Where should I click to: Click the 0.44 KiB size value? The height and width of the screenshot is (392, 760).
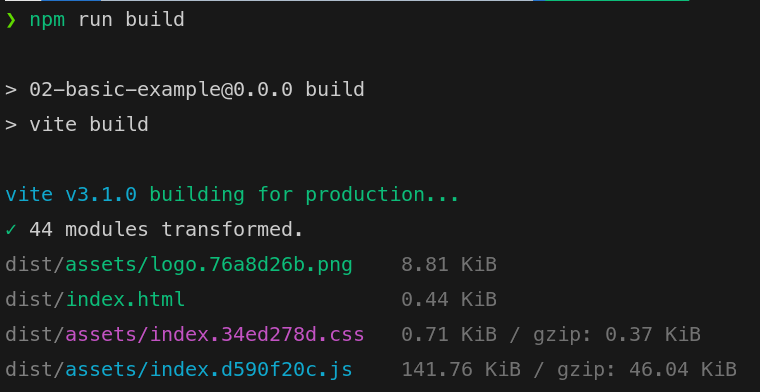click(x=449, y=299)
